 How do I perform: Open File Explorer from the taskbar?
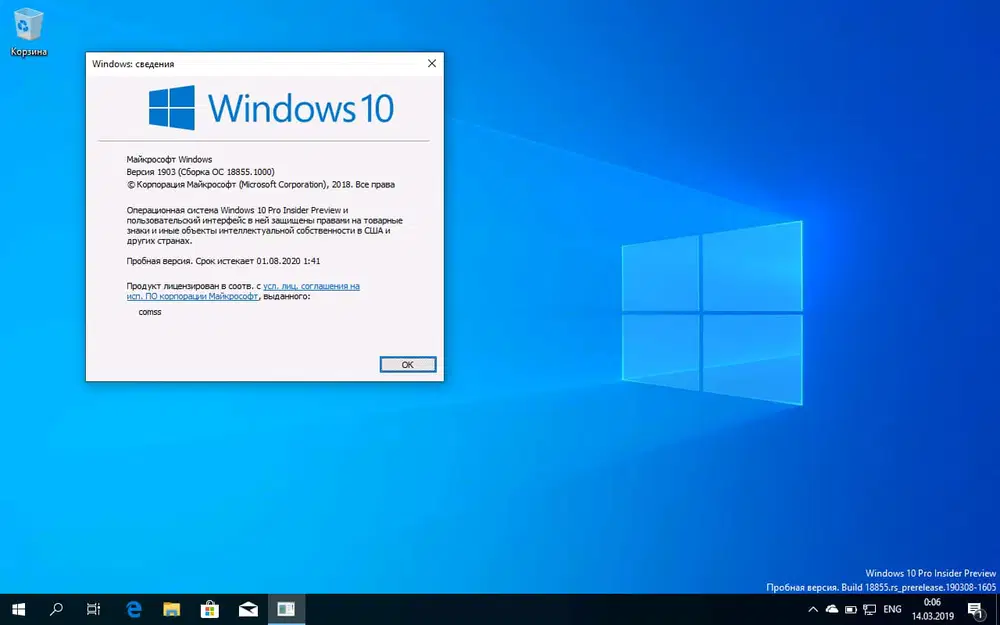[172, 609]
